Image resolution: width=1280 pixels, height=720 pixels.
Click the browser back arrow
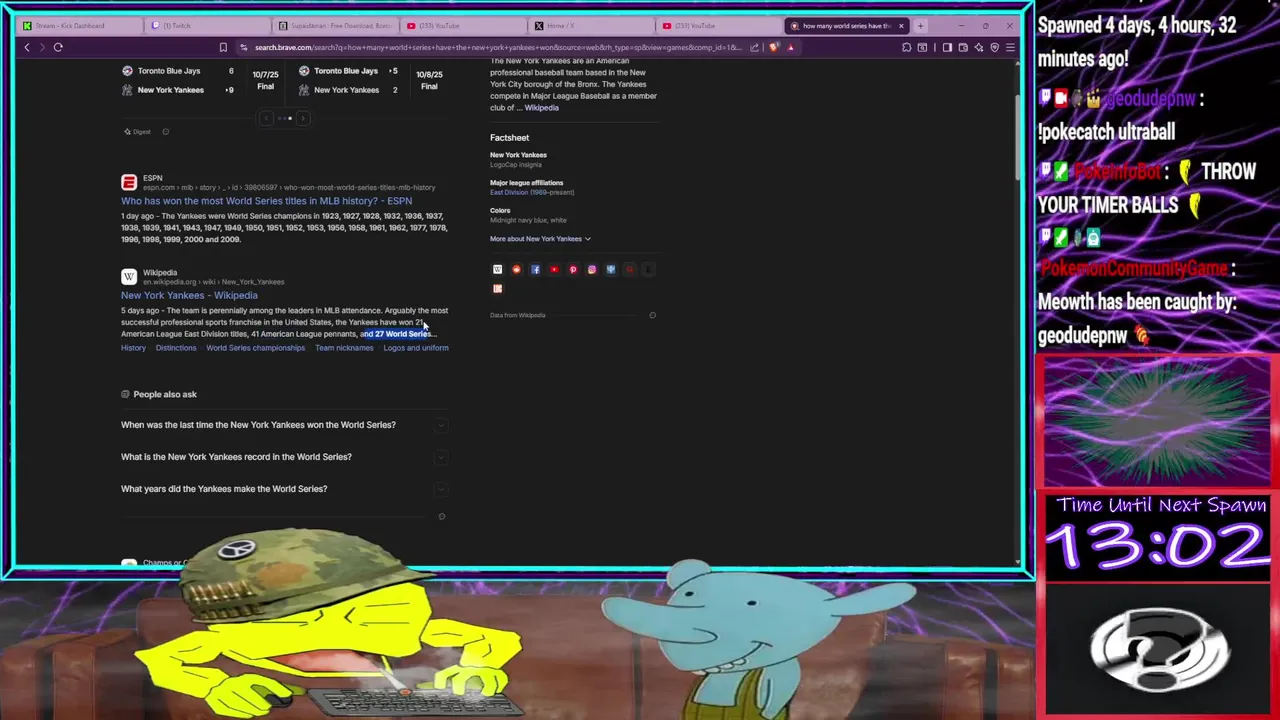click(x=27, y=47)
